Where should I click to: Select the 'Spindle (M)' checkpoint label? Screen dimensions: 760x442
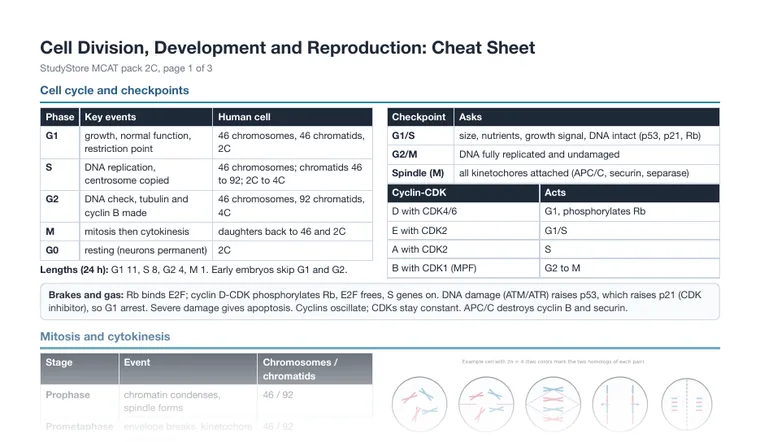418,173
